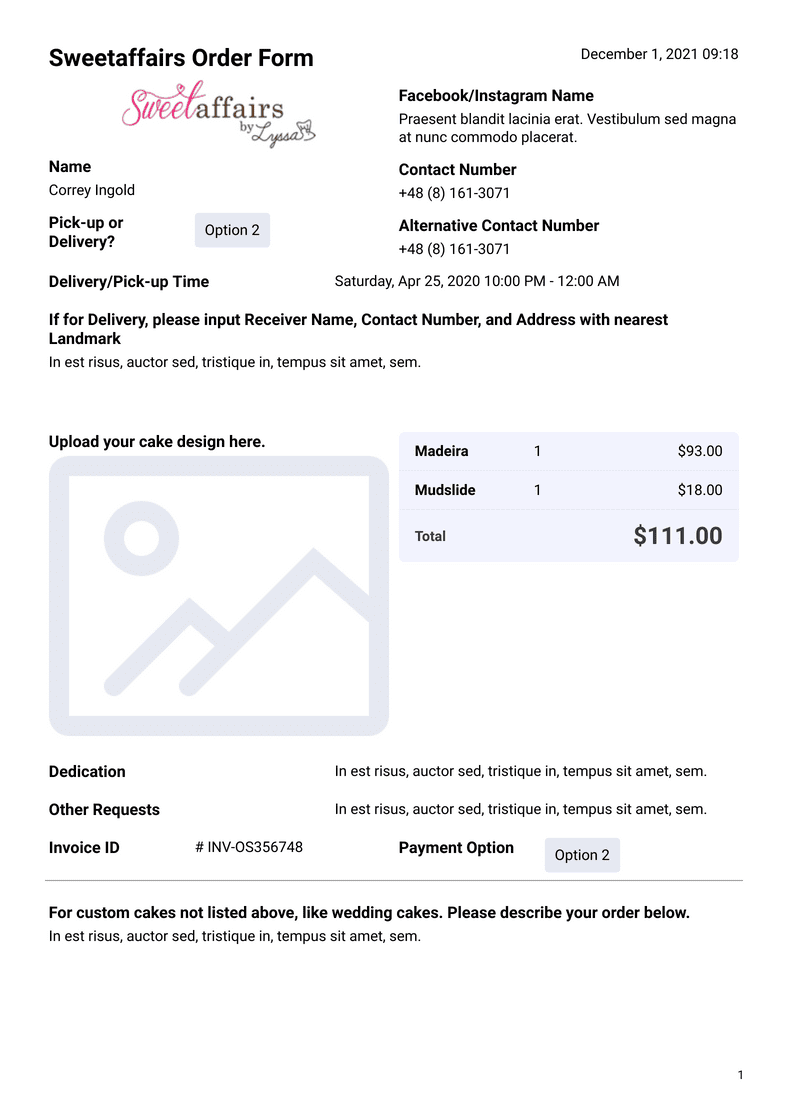This screenshot has height=1118, width=790.
Task: Click the $111.00 total amount
Action: point(677,536)
